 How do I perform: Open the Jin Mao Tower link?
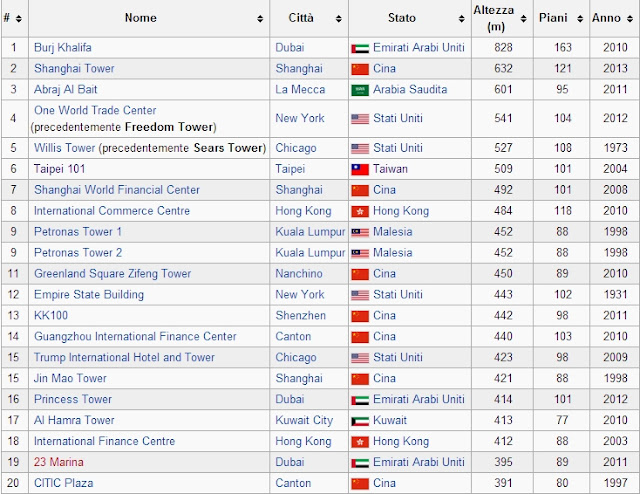(70, 378)
